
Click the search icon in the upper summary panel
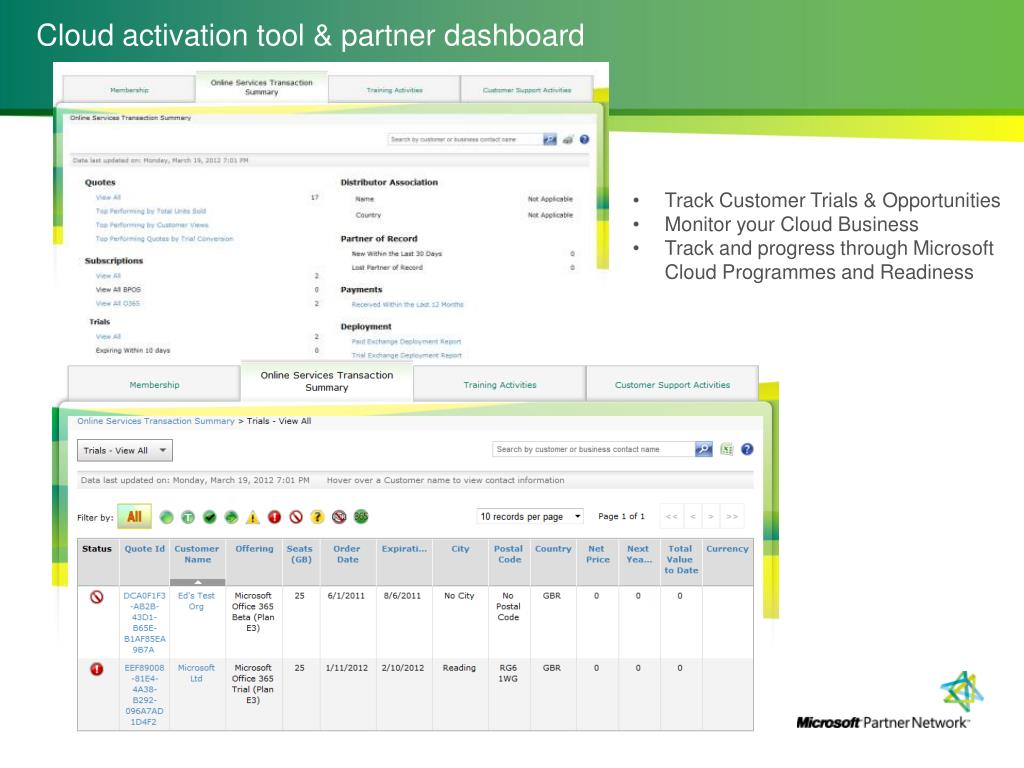(550, 139)
